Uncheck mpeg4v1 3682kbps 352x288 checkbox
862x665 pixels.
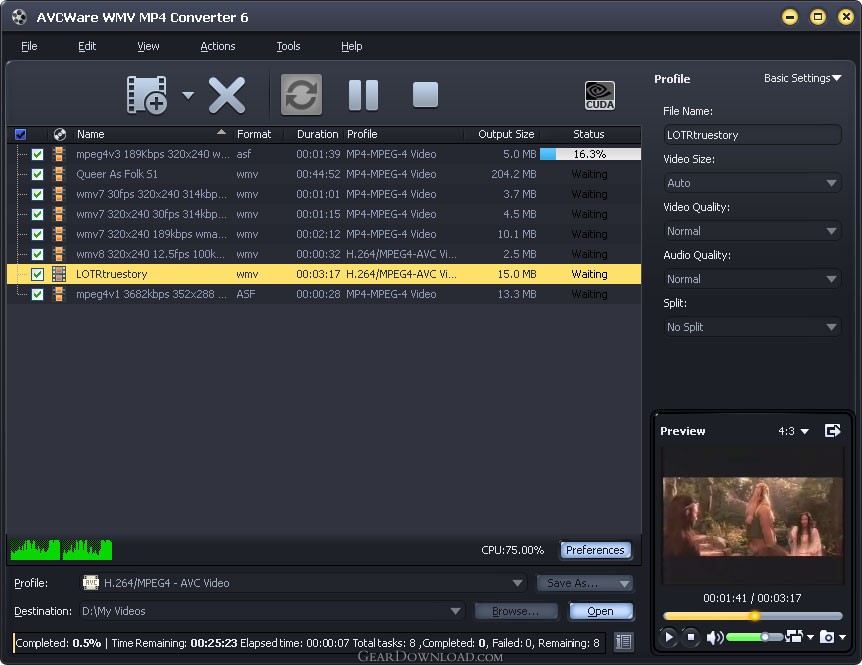37,295
